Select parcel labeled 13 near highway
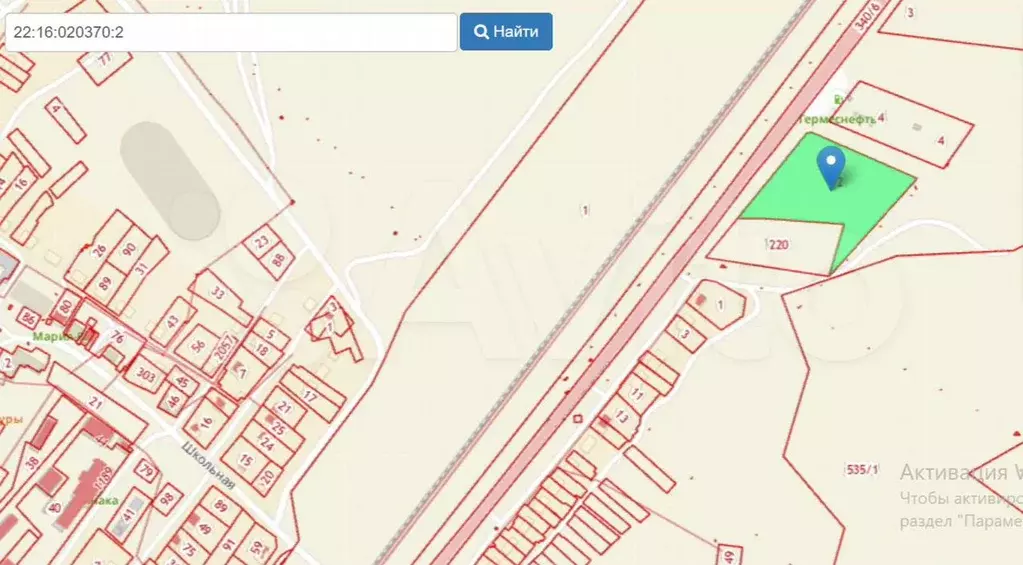The height and width of the screenshot is (565, 1023). (620, 416)
